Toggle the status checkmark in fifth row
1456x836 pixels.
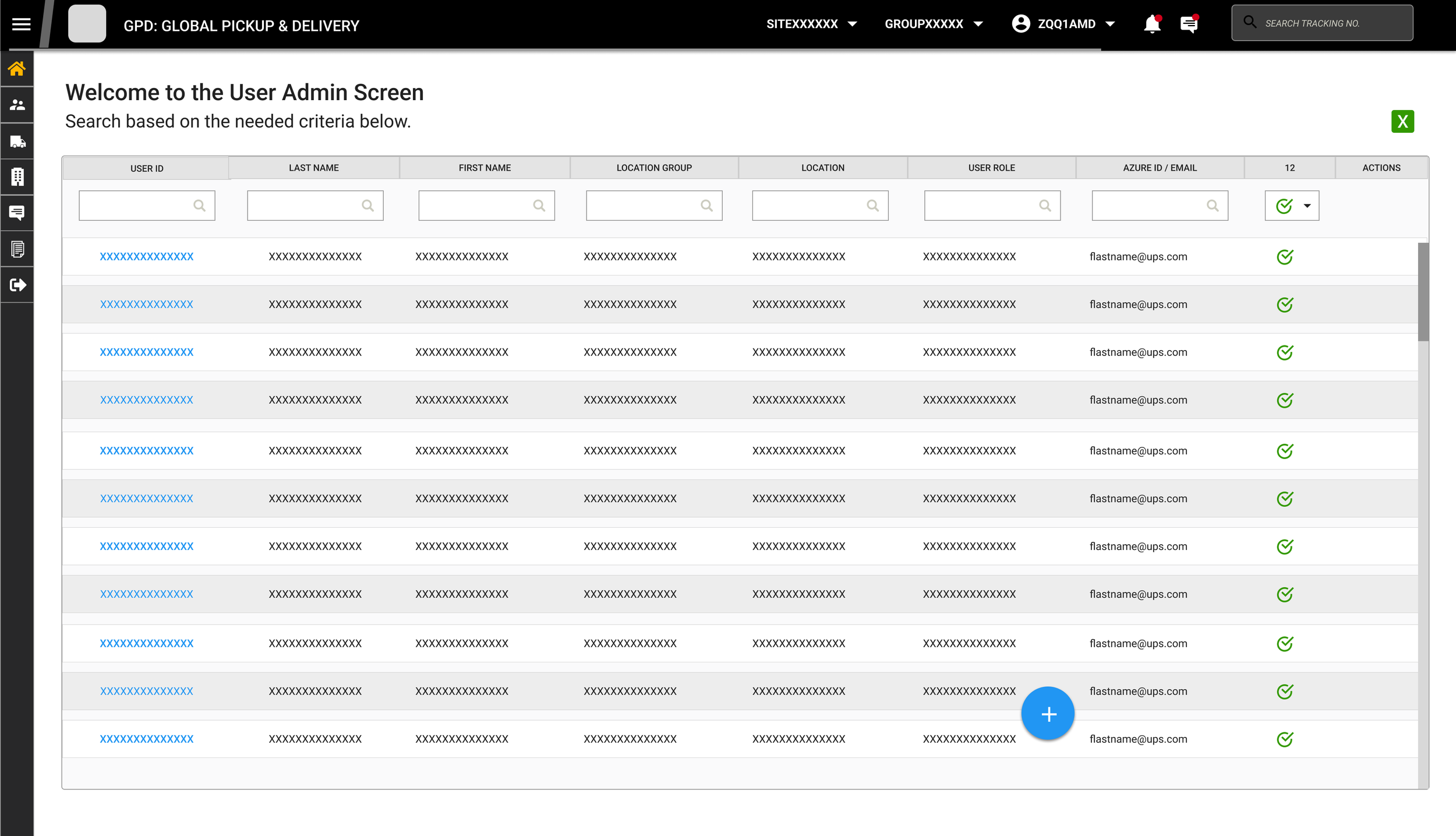1284,451
